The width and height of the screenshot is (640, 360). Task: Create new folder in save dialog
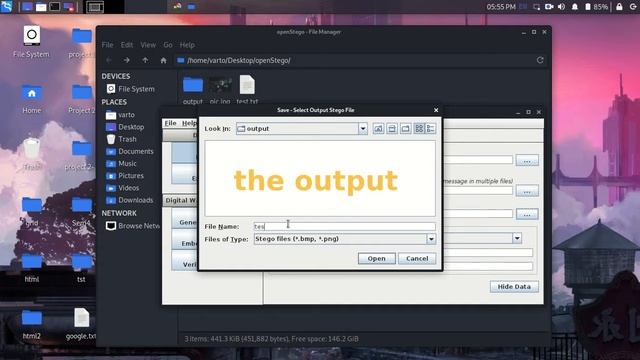[405, 129]
